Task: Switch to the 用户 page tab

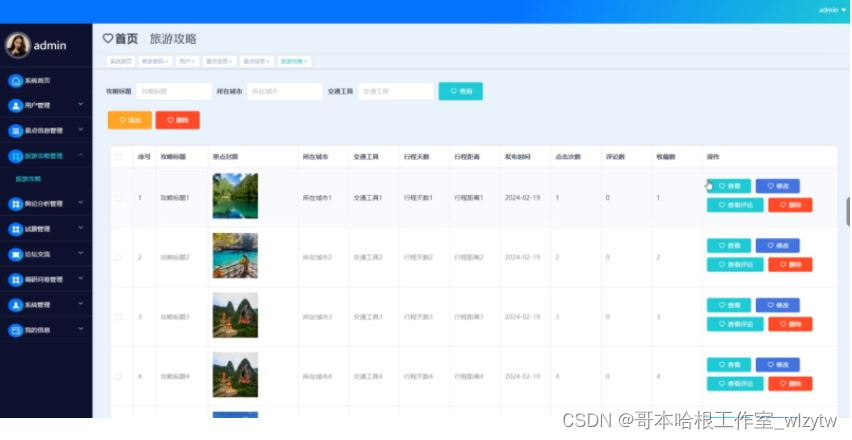Action: [187, 61]
